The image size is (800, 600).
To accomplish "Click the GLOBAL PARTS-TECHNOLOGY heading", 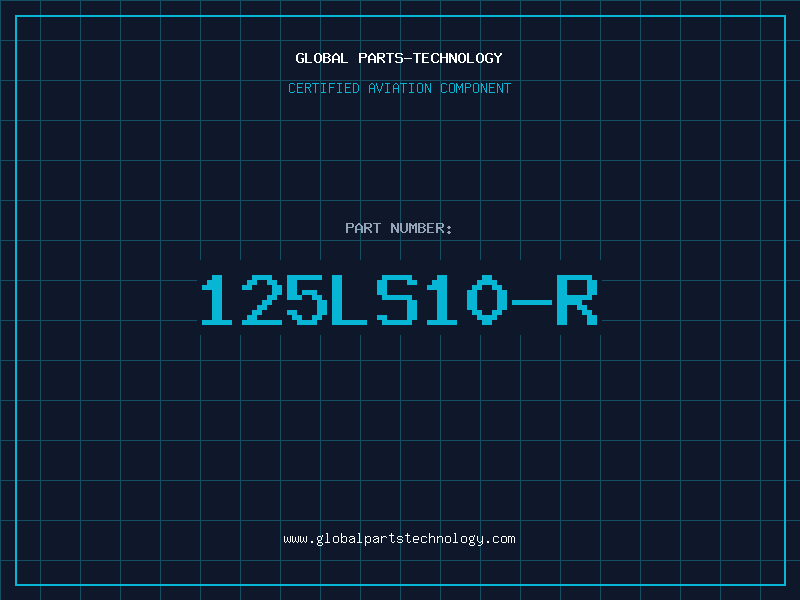I will pos(399,58).
